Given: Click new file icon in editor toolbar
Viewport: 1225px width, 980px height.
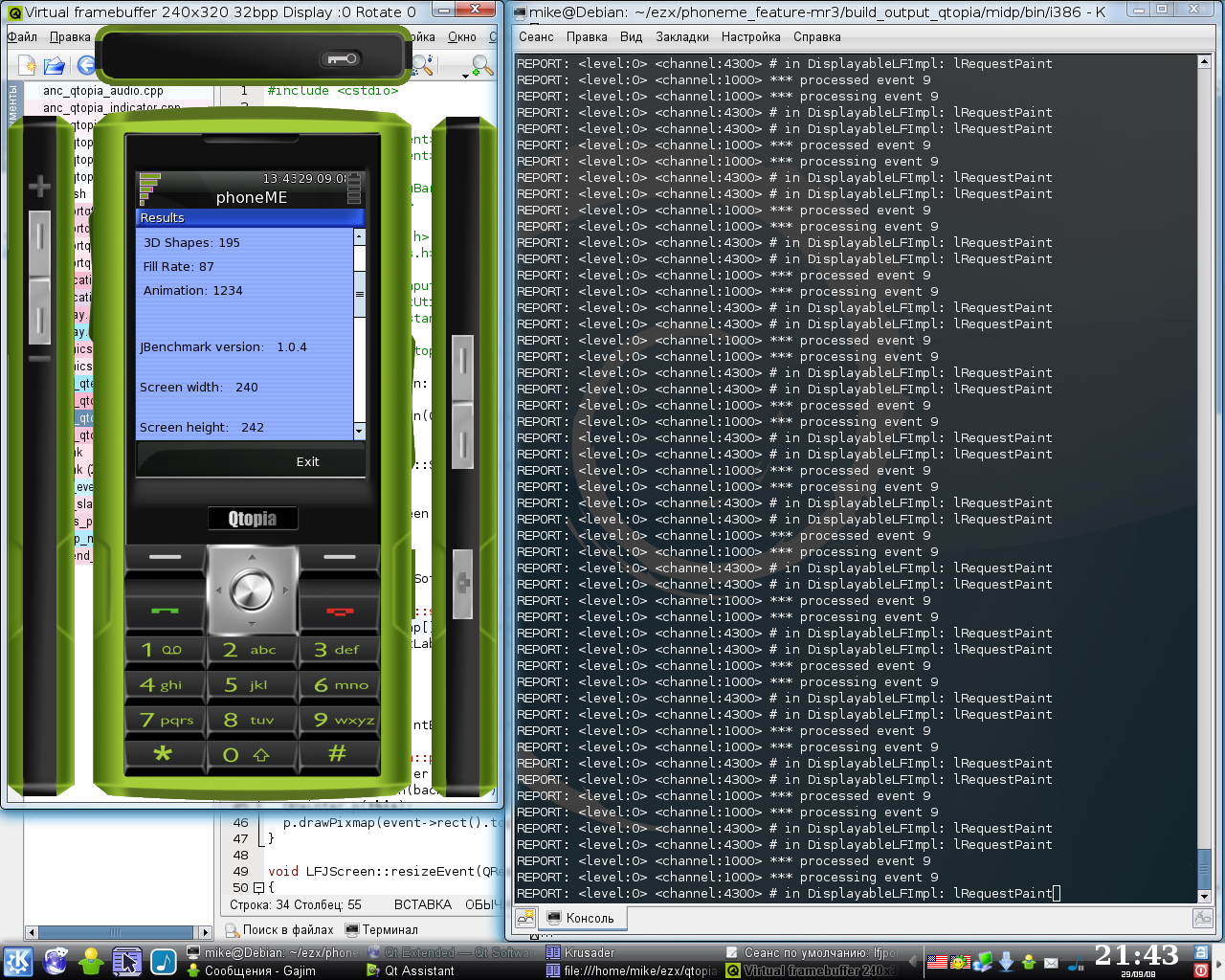Looking at the screenshot, I should [x=27, y=65].
